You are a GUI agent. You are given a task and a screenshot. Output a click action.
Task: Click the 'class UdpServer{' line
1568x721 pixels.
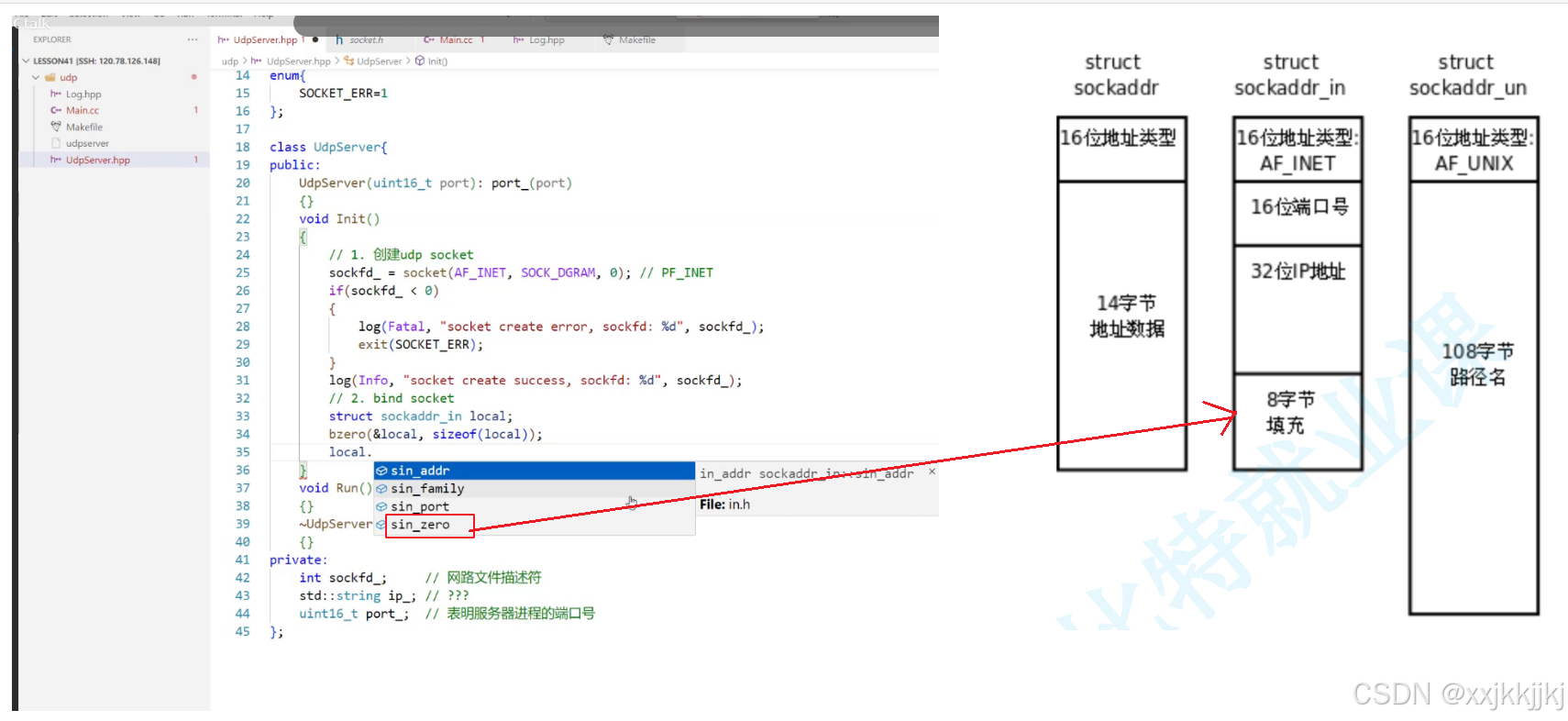328,147
